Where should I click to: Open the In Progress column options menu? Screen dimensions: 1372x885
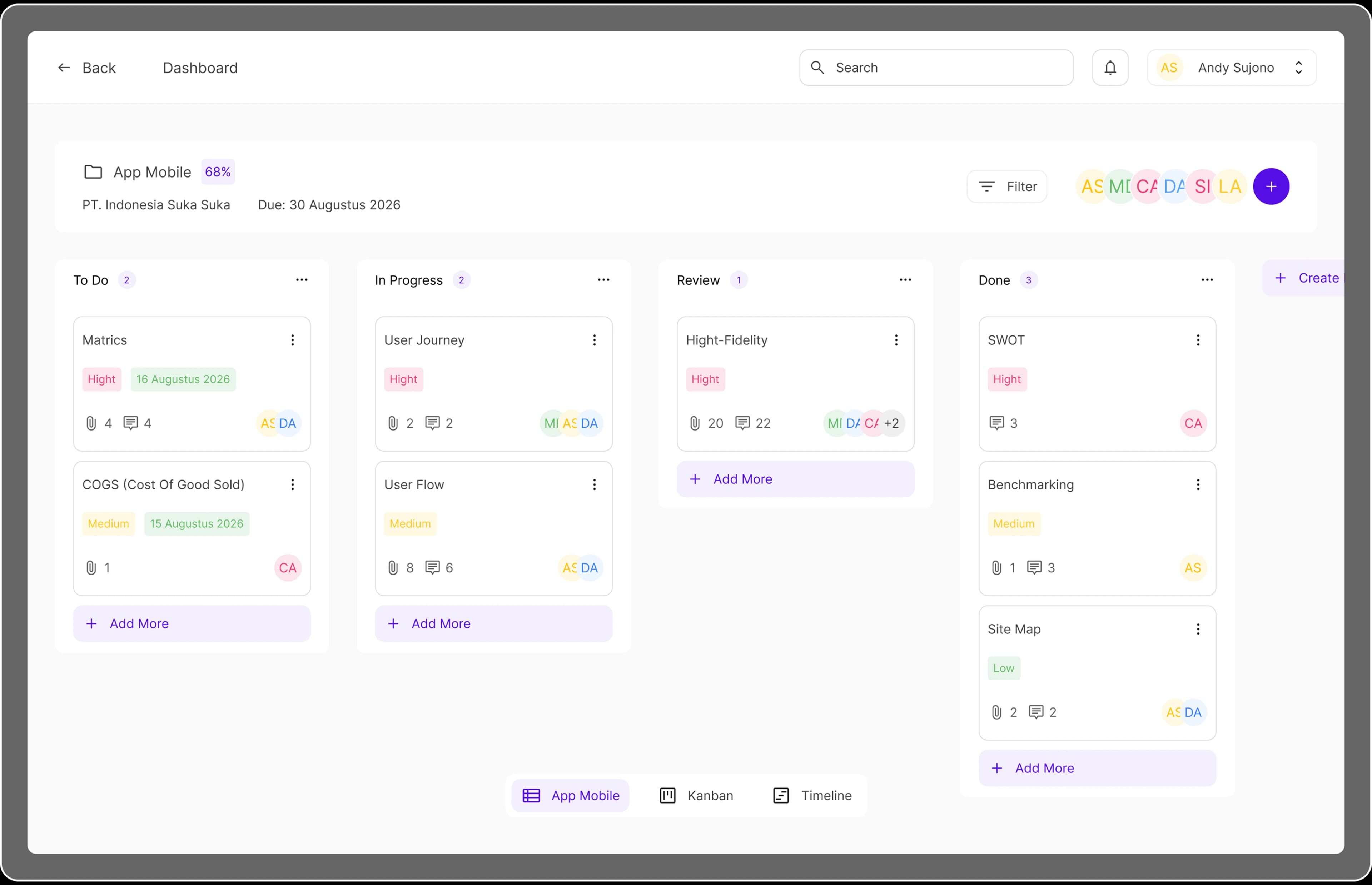[x=603, y=280]
